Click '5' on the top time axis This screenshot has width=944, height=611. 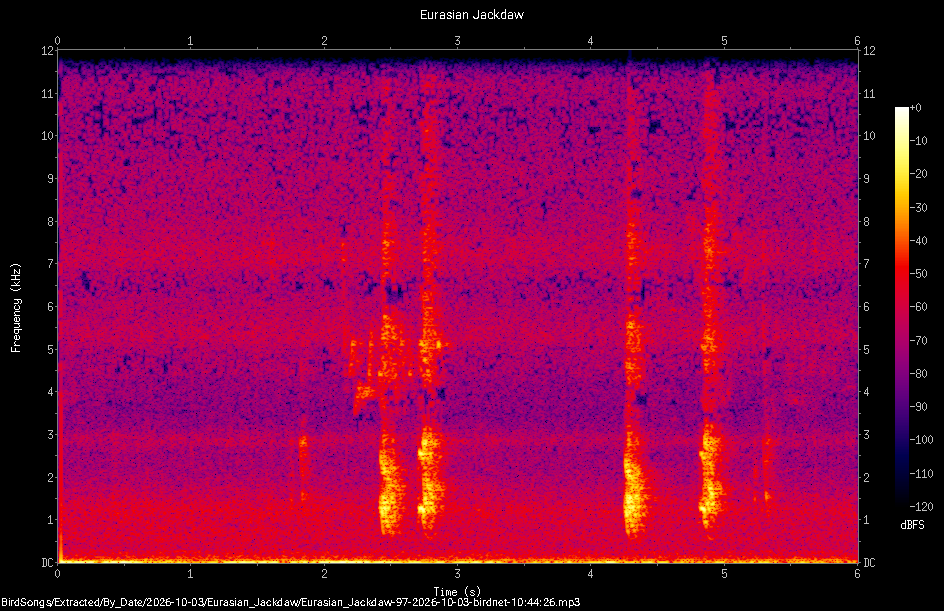click(x=724, y=41)
